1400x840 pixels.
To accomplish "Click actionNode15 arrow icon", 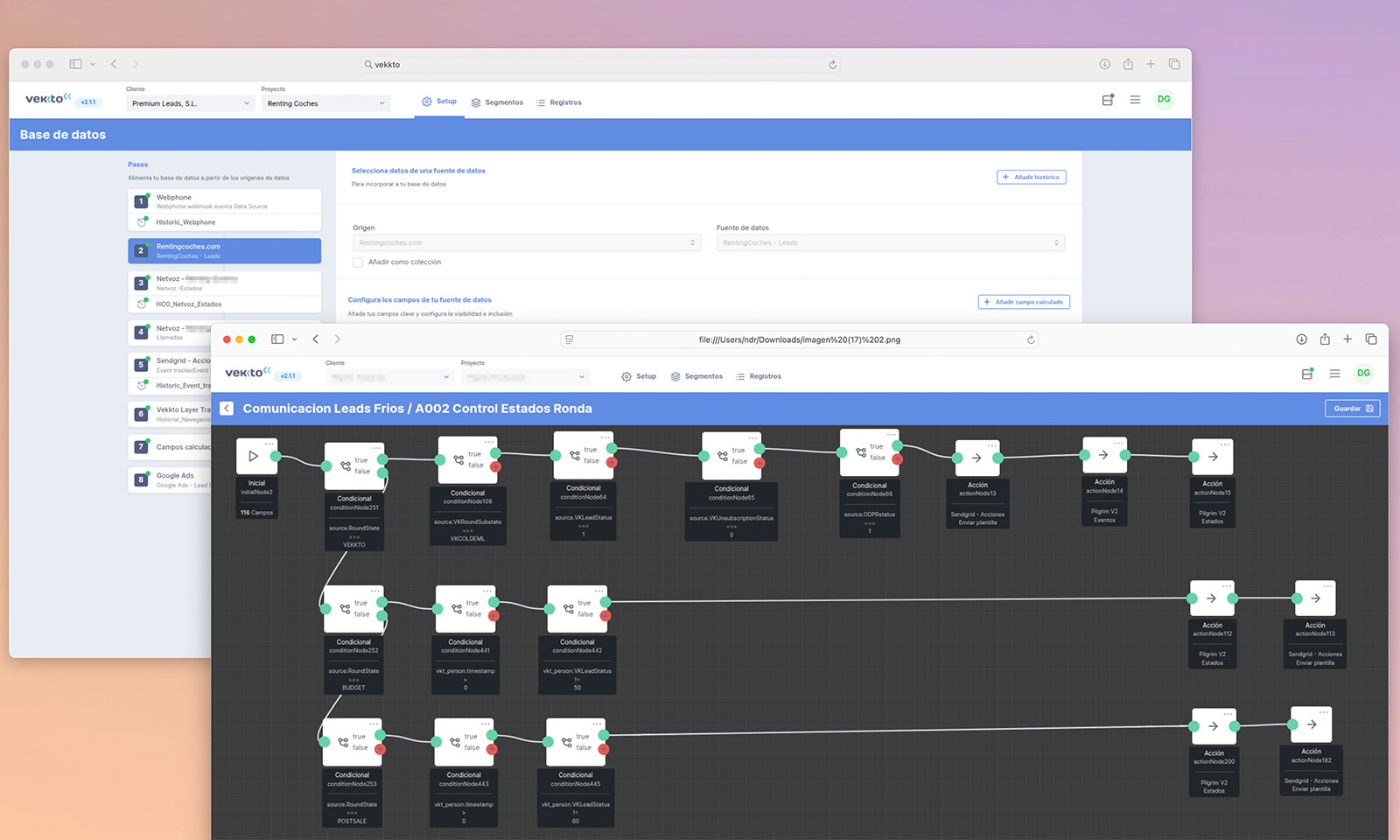I will pyautogui.click(x=1213, y=457).
